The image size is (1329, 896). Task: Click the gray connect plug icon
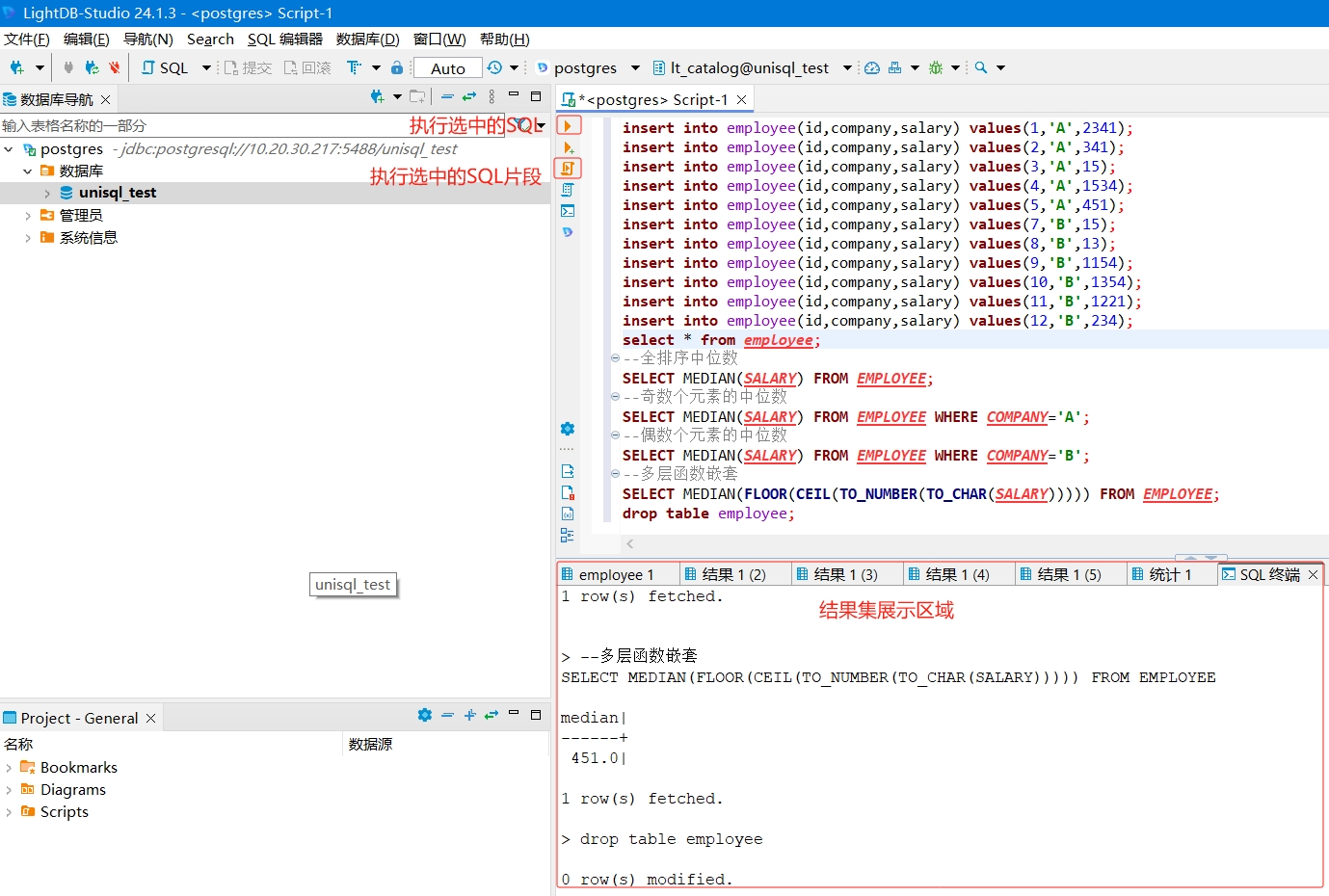[68, 67]
